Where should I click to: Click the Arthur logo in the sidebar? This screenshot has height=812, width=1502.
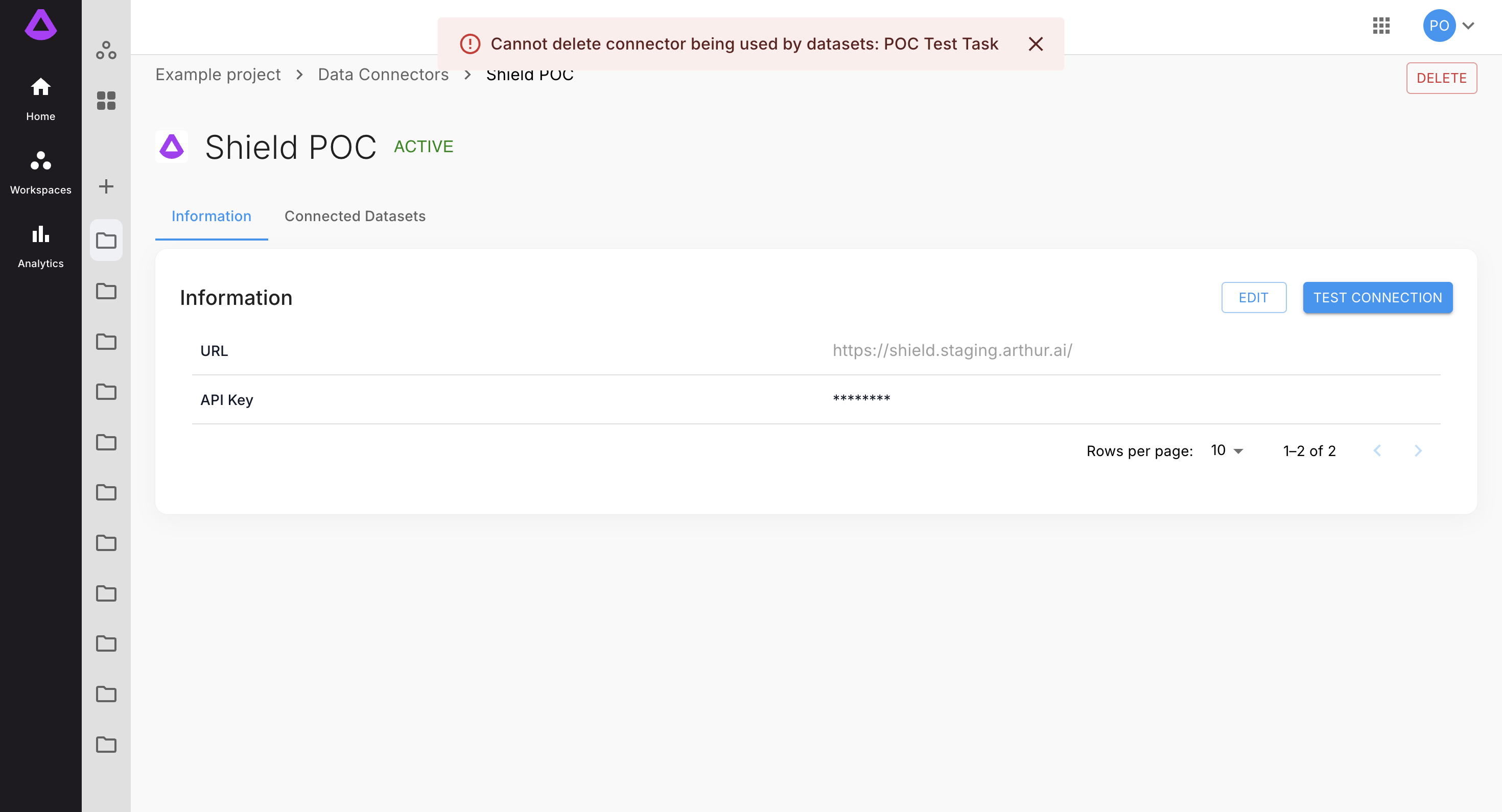[40, 25]
